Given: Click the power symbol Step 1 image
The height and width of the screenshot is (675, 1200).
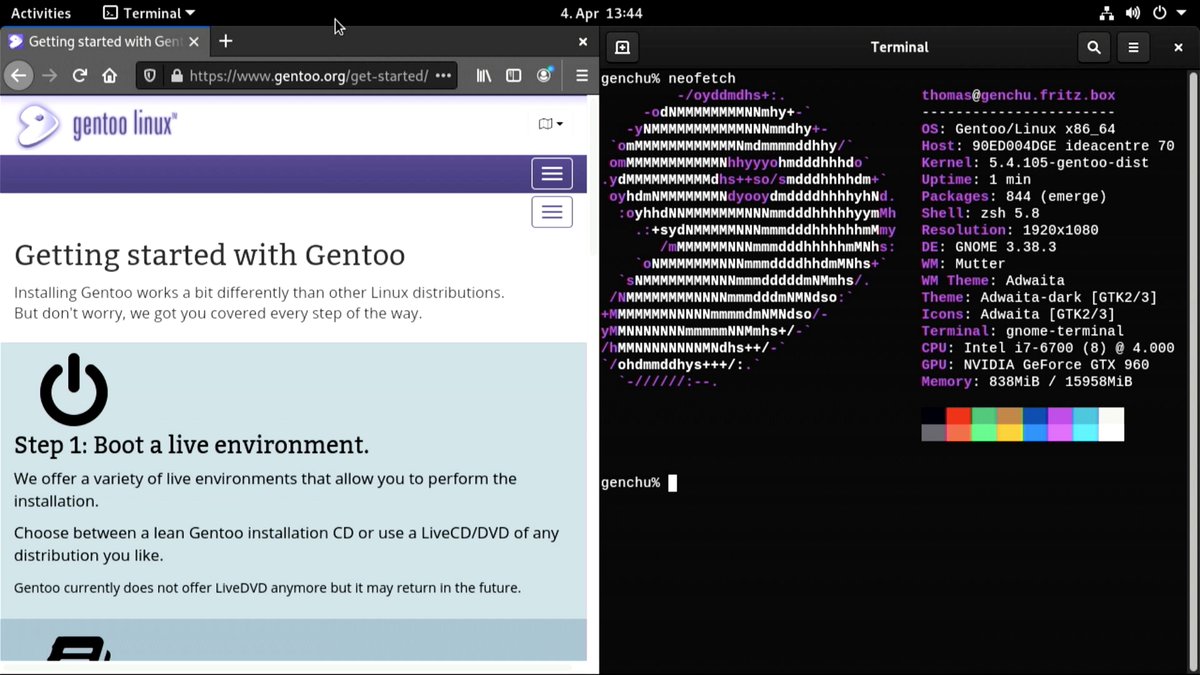Looking at the screenshot, I should coord(74,389).
